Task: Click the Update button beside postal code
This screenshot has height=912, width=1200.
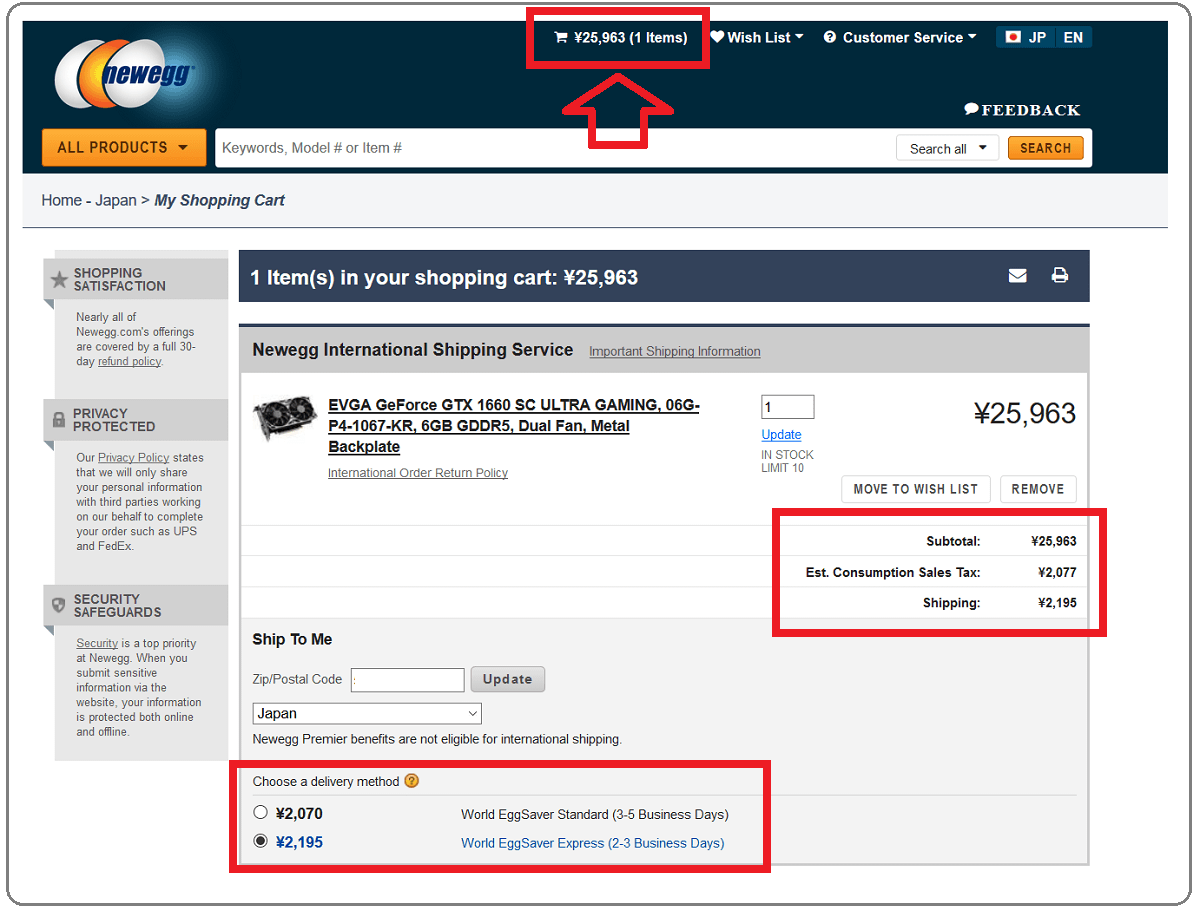Action: point(508,680)
